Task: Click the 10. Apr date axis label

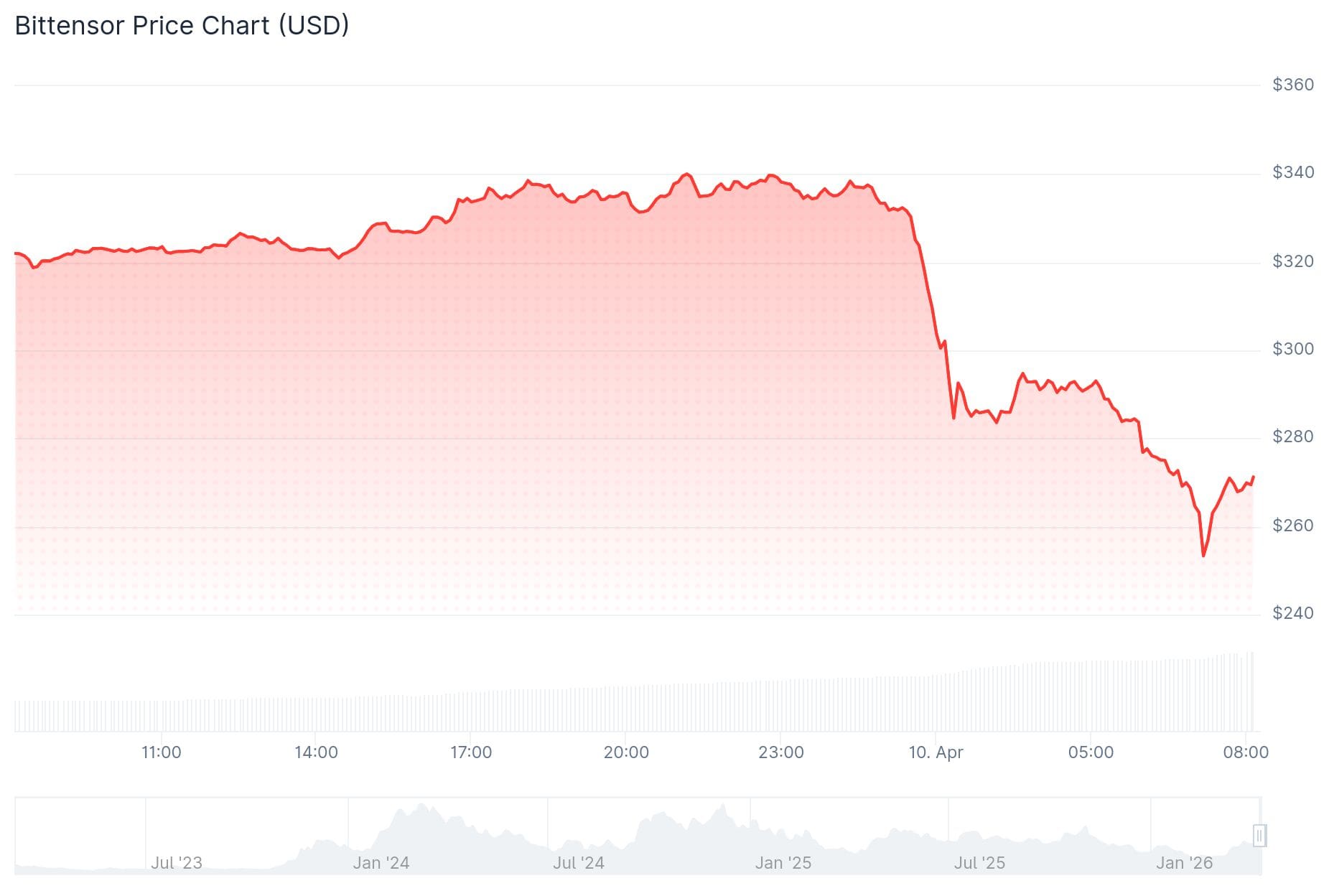Action: (x=936, y=752)
